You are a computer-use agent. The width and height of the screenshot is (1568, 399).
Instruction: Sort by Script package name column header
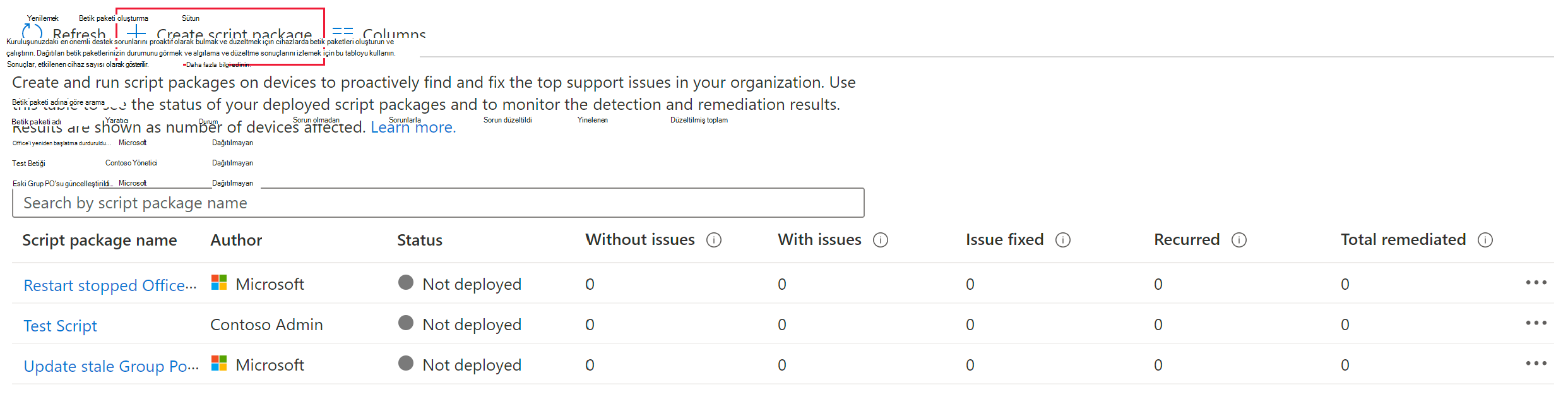100,241
